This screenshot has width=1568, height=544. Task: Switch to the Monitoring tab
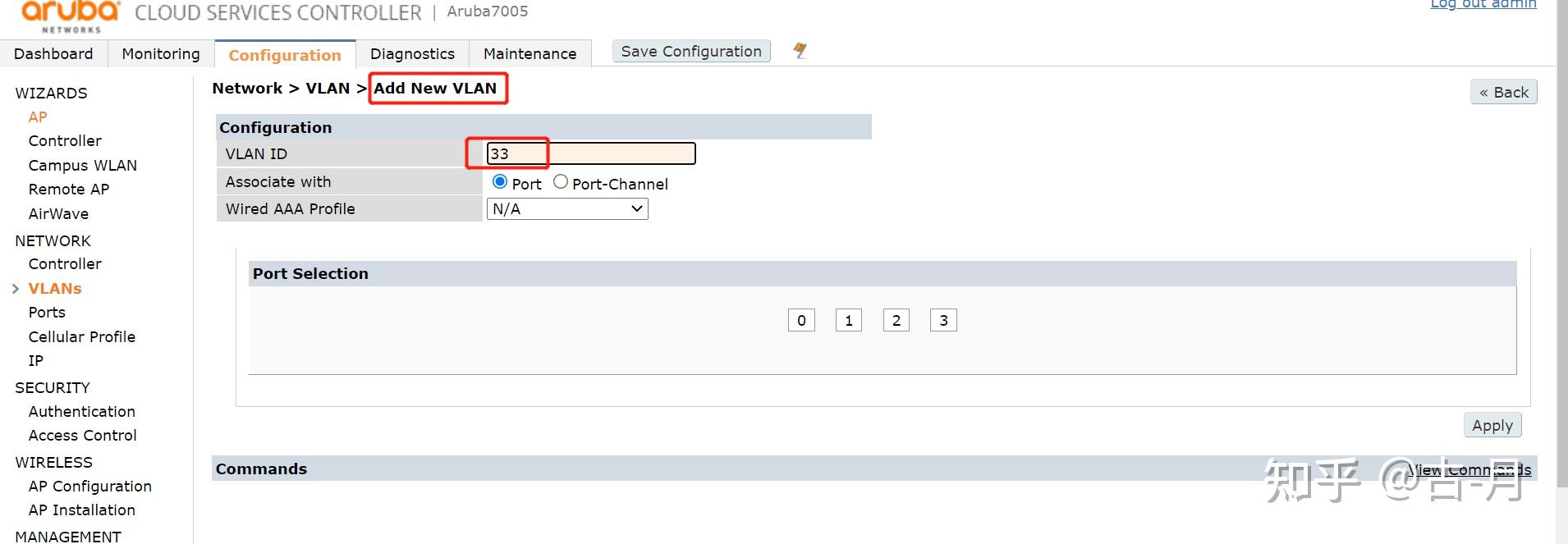point(161,53)
